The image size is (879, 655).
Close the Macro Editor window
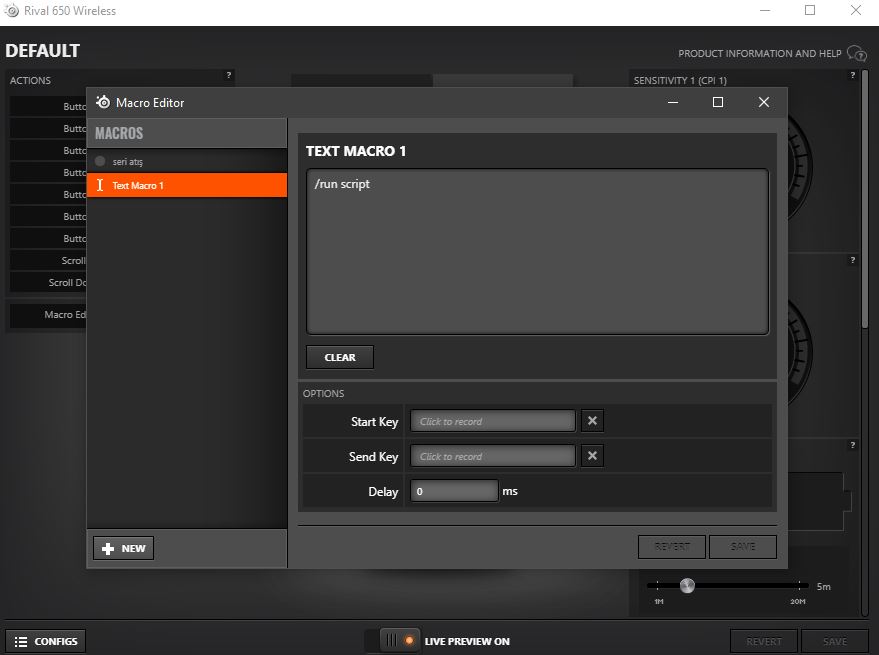point(764,102)
